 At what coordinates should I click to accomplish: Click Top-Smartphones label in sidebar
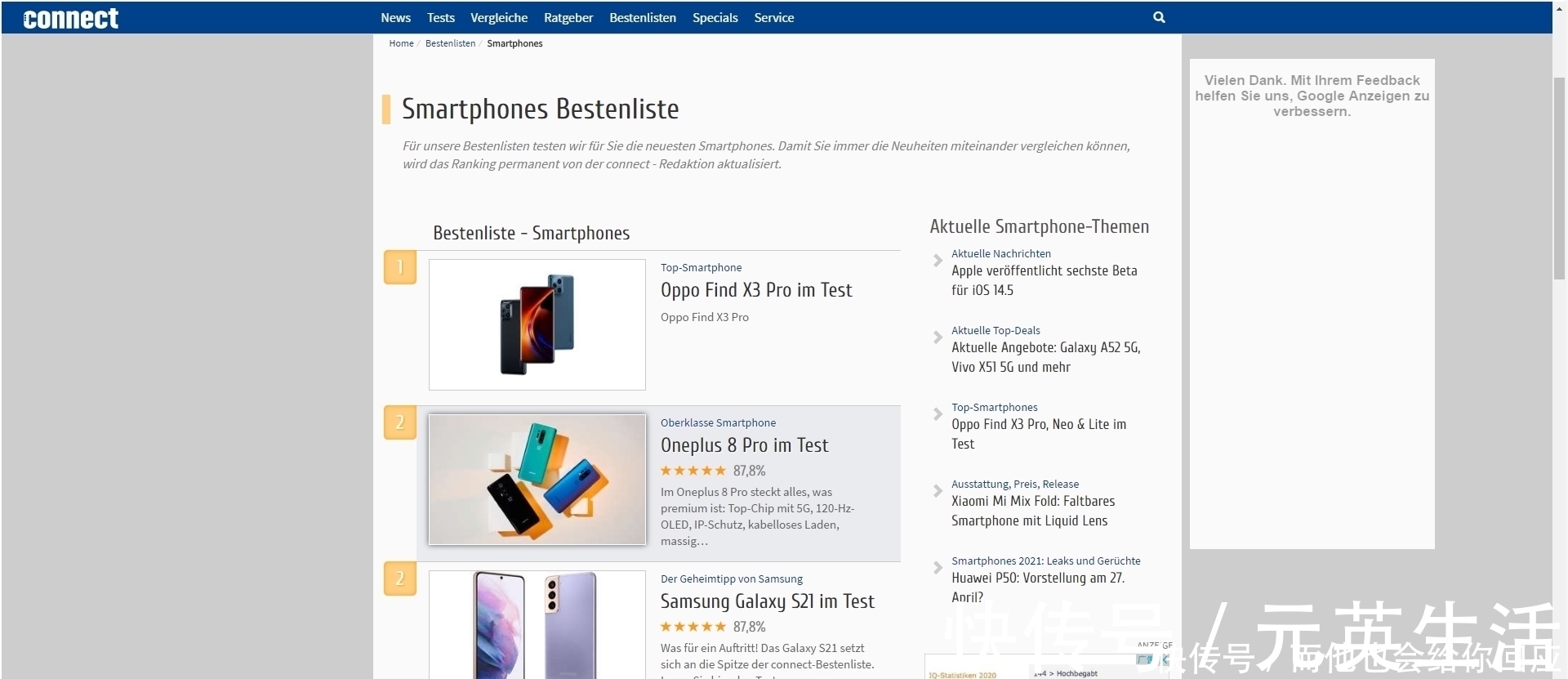(995, 407)
